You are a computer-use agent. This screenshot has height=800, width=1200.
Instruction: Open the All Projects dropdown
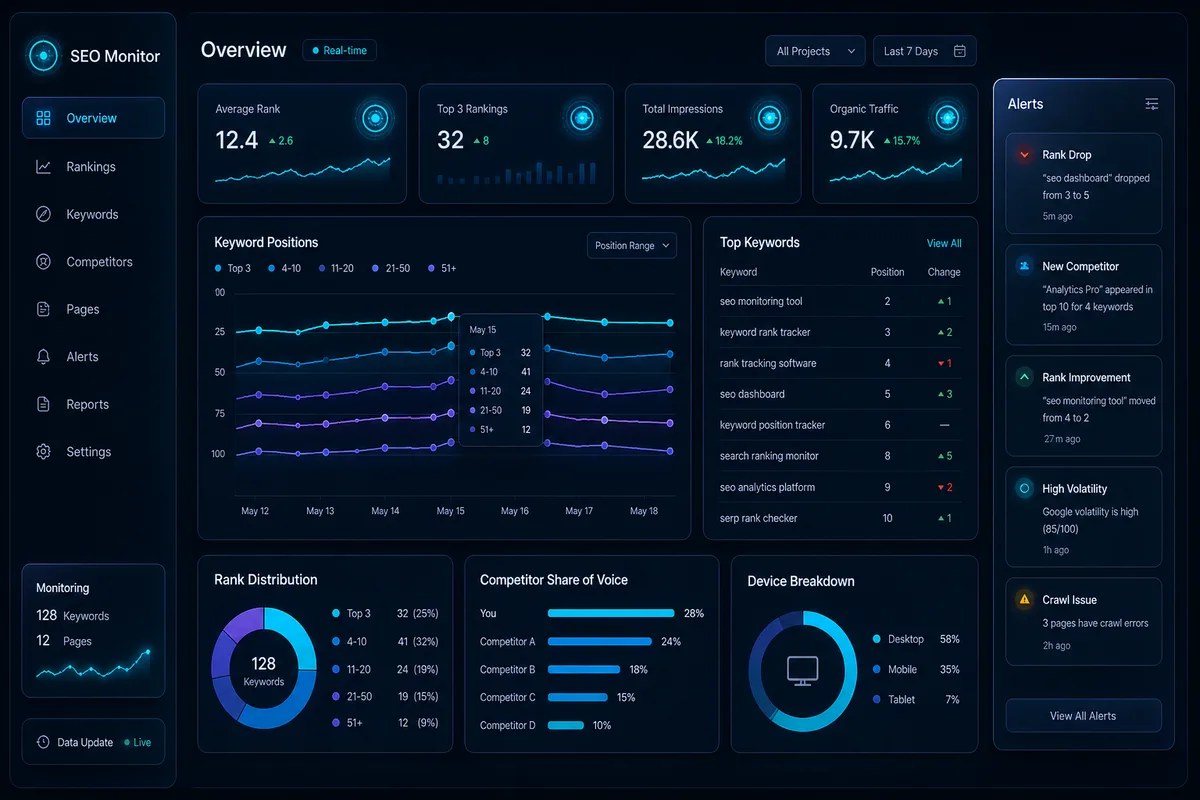pyautogui.click(x=815, y=51)
